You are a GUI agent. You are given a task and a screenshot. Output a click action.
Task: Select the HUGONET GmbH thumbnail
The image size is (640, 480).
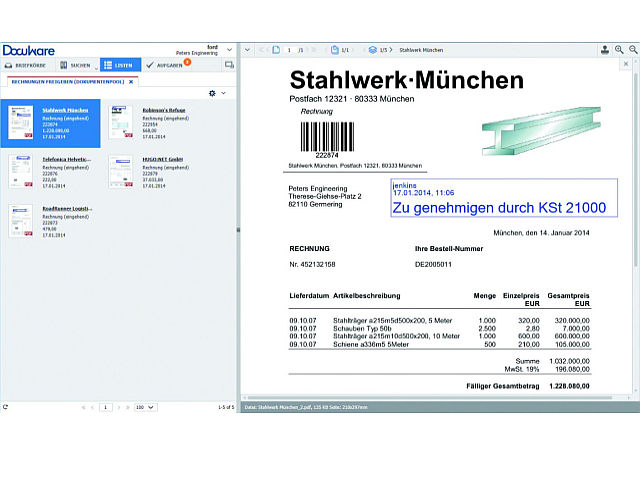[x=121, y=171]
